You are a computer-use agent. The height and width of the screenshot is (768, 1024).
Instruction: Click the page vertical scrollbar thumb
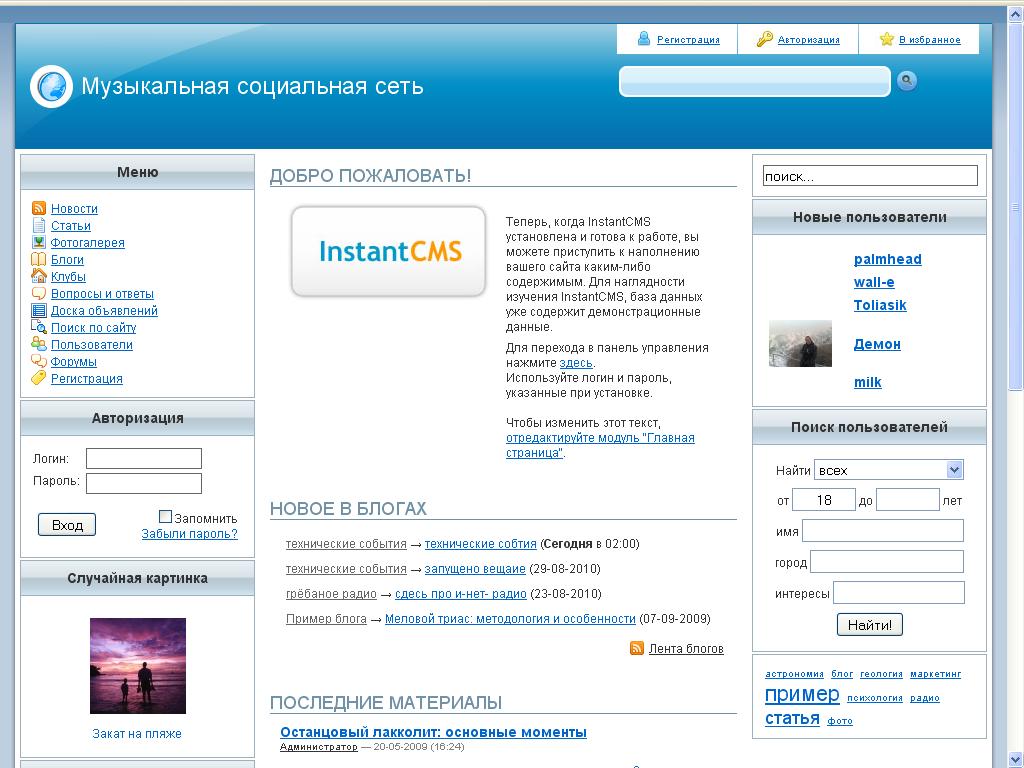click(x=1016, y=208)
